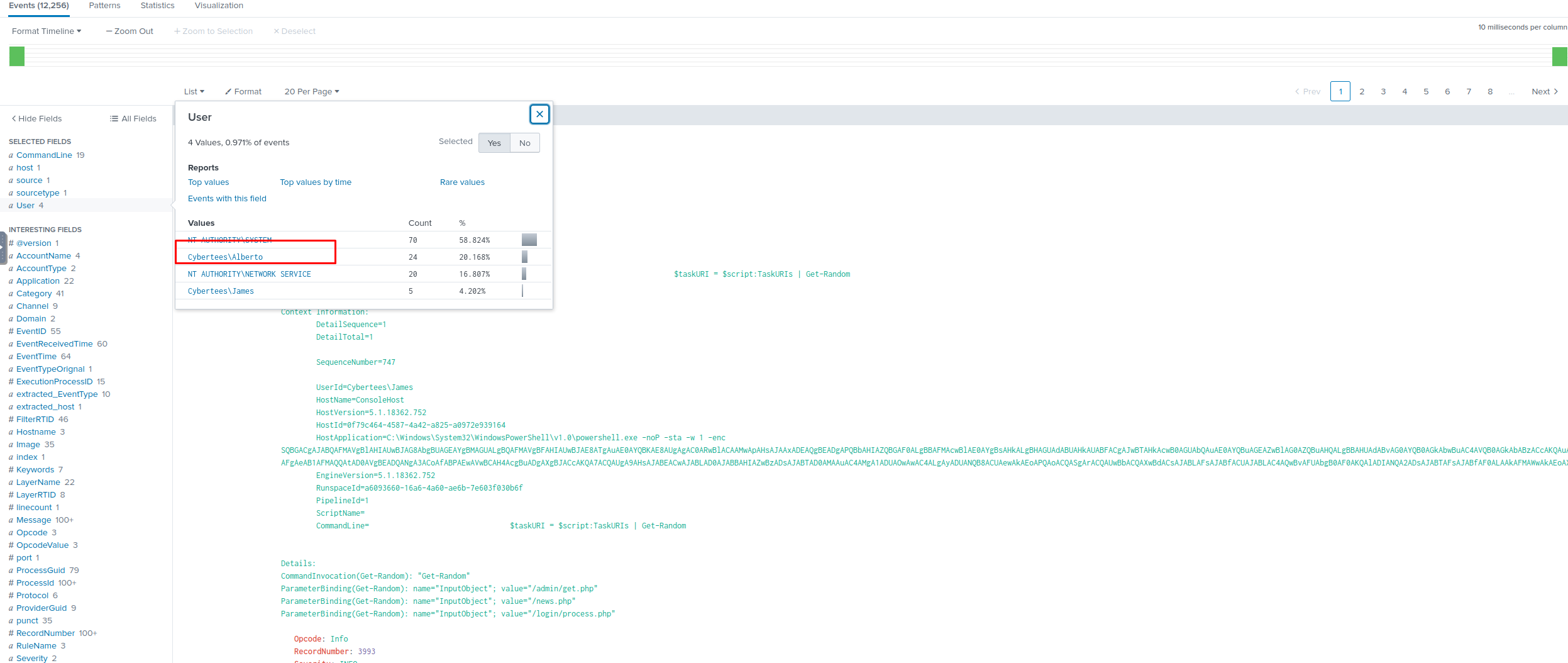Image resolution: width=1568 pixels, height=663 pixels.
Task: Go to Next results page
Action: [x=1545, y=92]
